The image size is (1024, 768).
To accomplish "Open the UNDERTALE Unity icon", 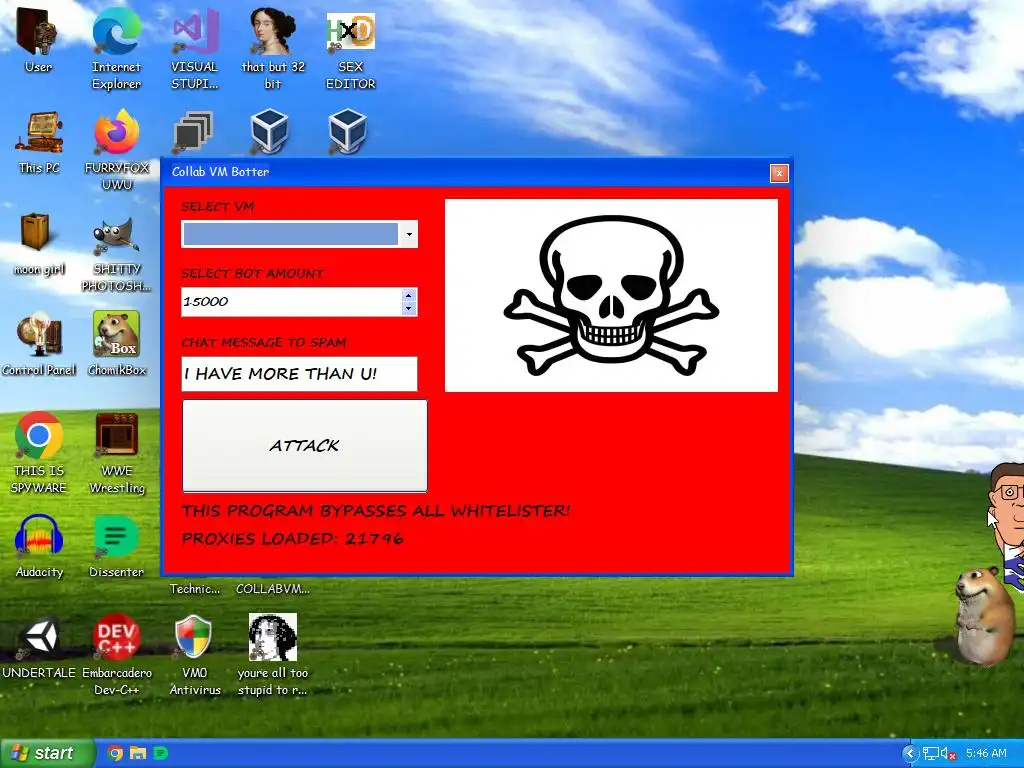I will [x=39, y=647].
